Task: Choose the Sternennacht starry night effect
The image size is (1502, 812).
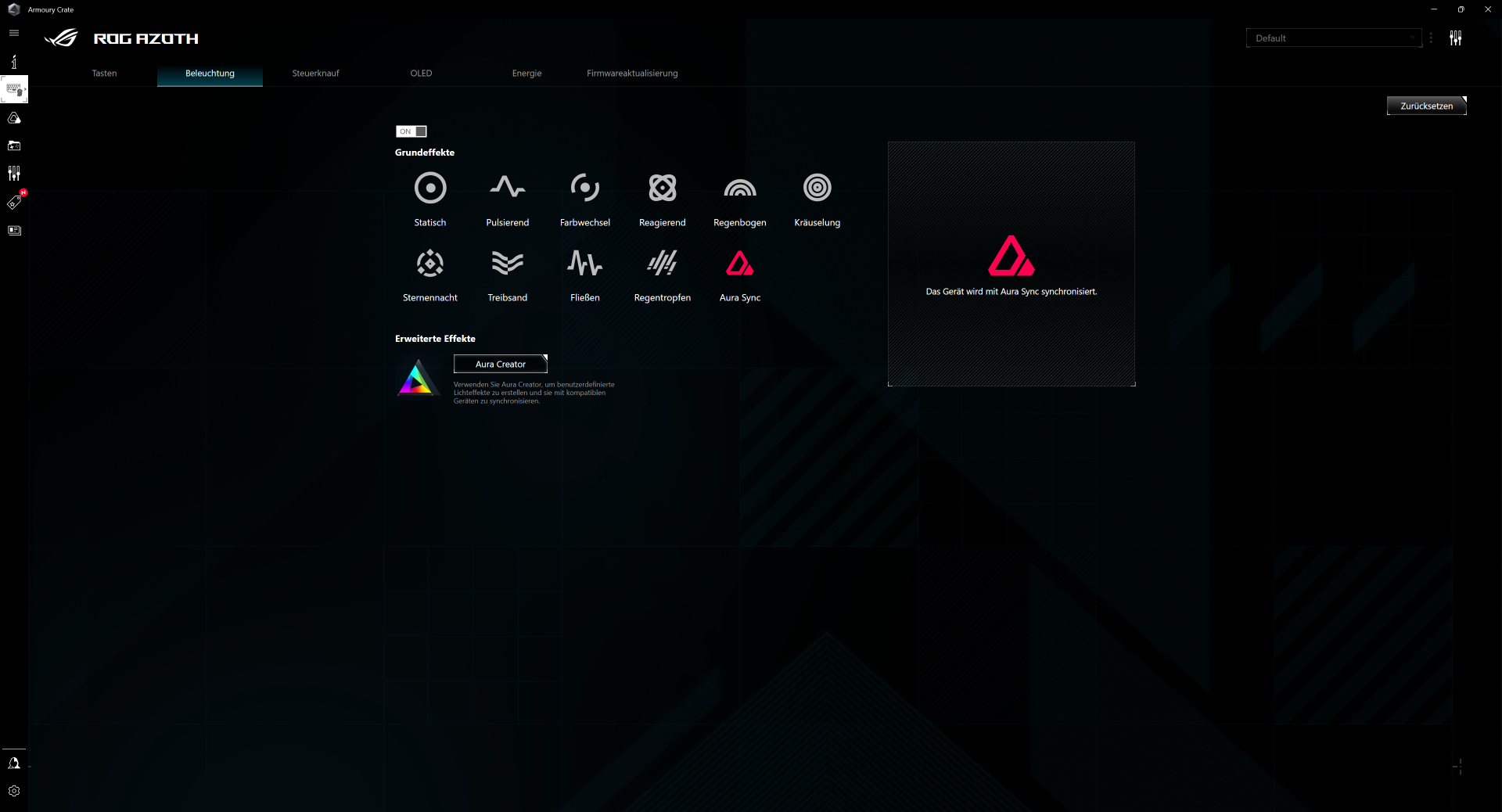Action: (430, 263)
